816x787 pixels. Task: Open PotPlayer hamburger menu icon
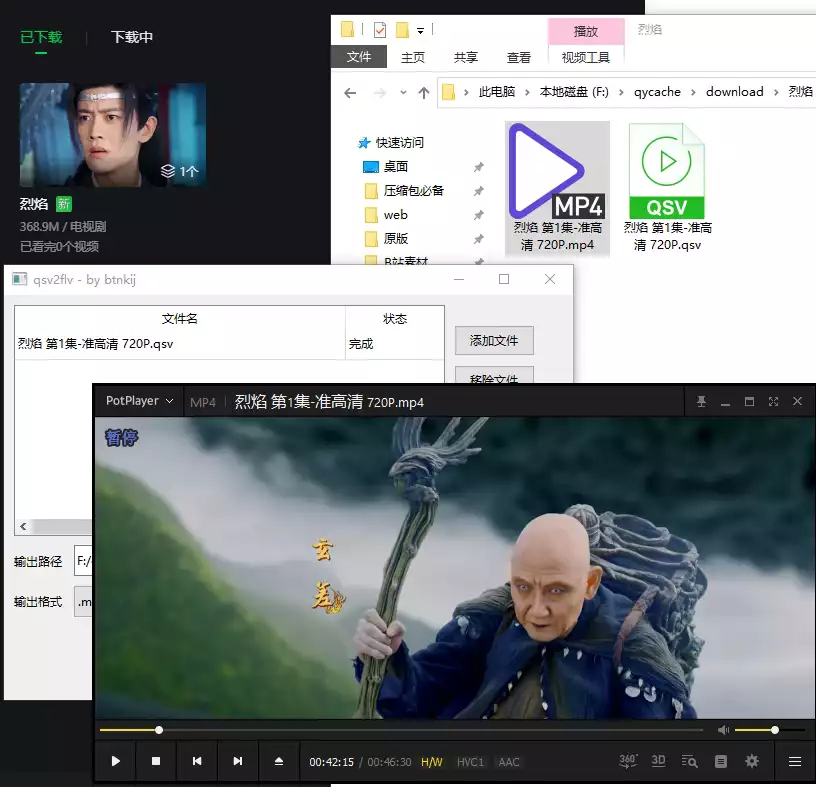[795, 761]
